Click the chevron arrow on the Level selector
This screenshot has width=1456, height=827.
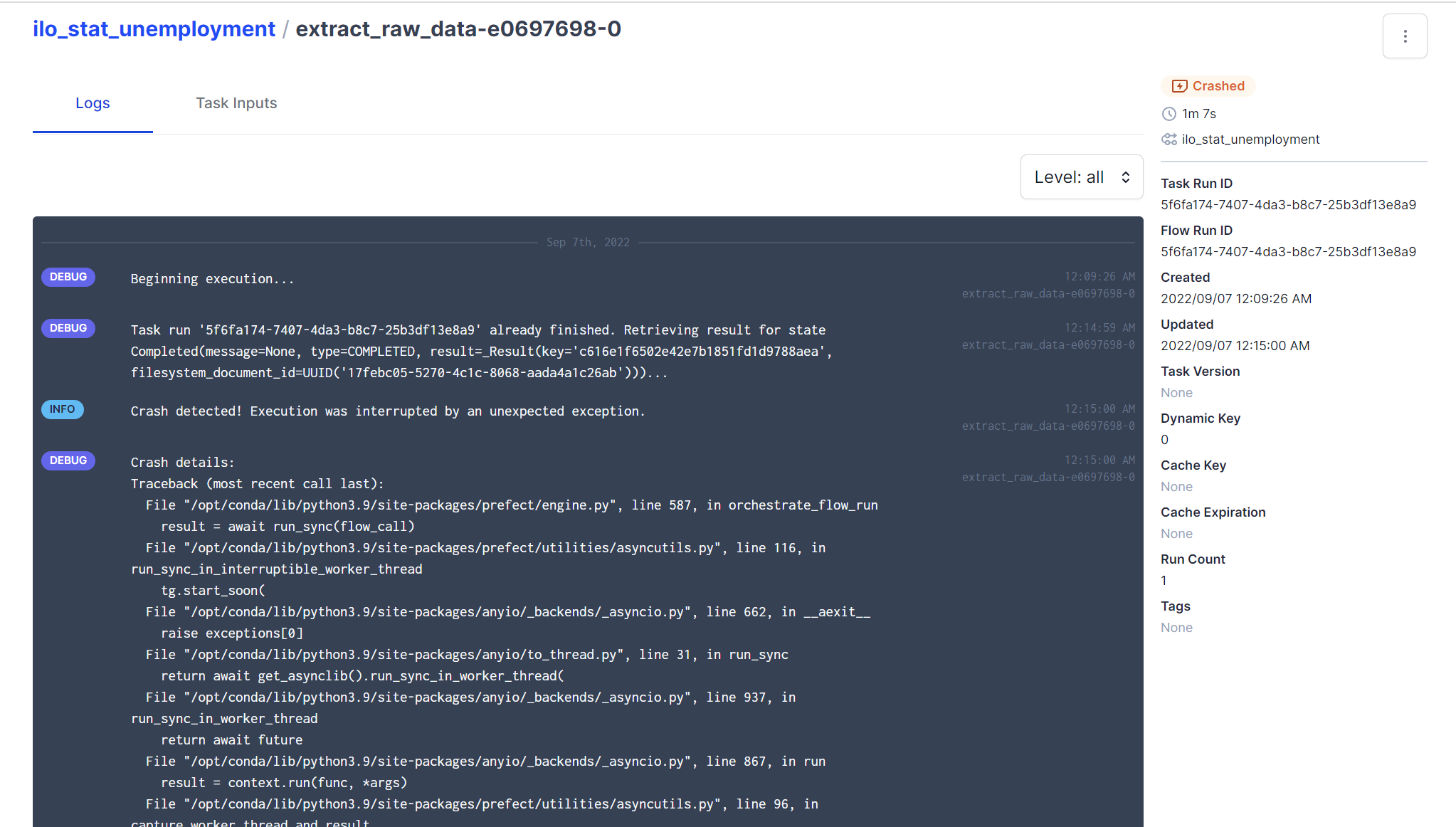click(1125, 177)
